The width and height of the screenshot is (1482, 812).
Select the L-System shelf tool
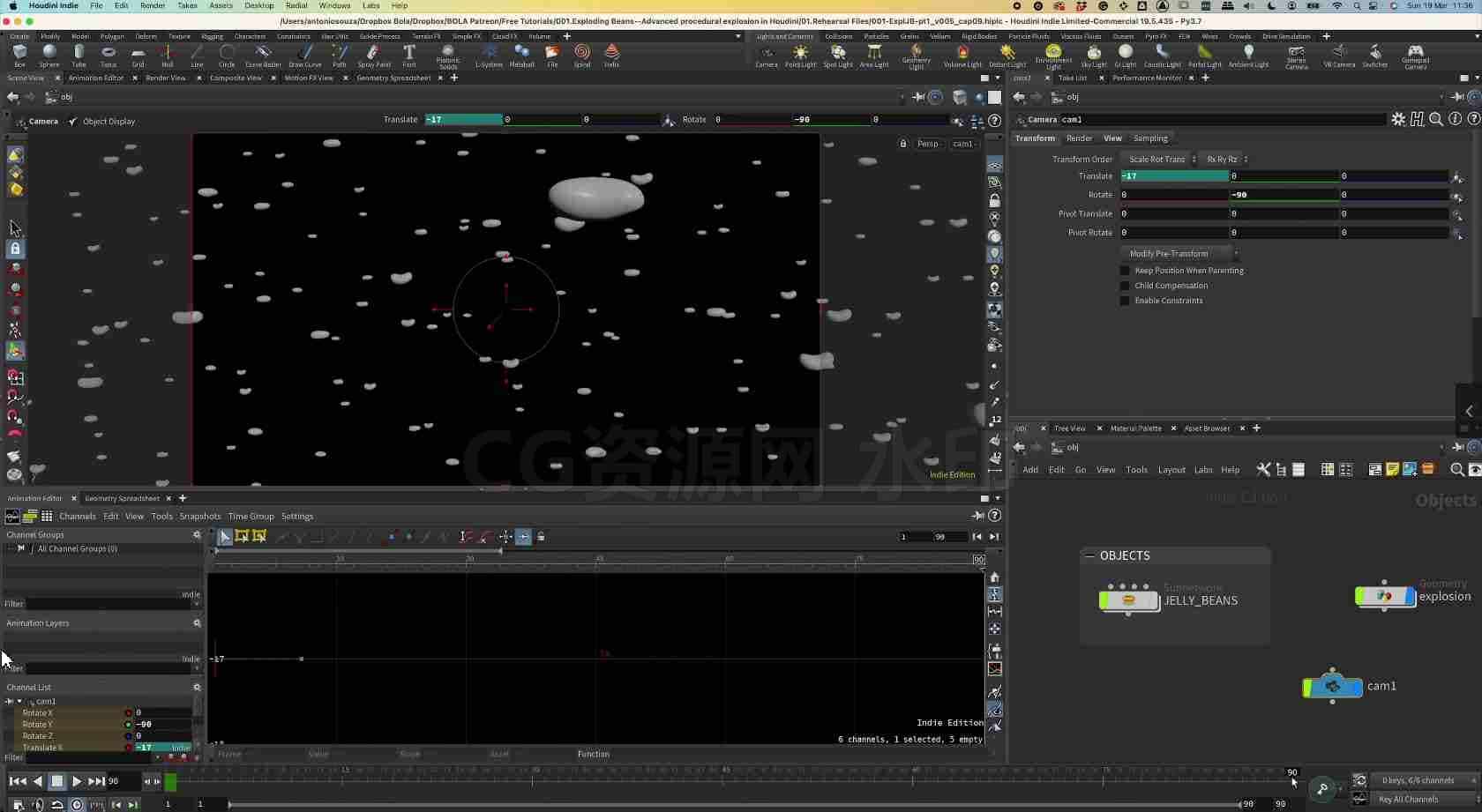489,56
